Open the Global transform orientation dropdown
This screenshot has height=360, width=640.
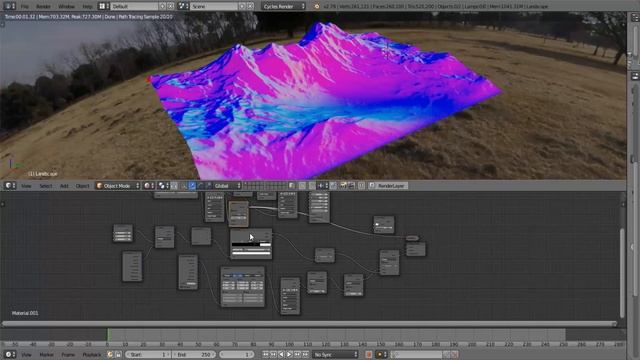(x=227, y=186)
